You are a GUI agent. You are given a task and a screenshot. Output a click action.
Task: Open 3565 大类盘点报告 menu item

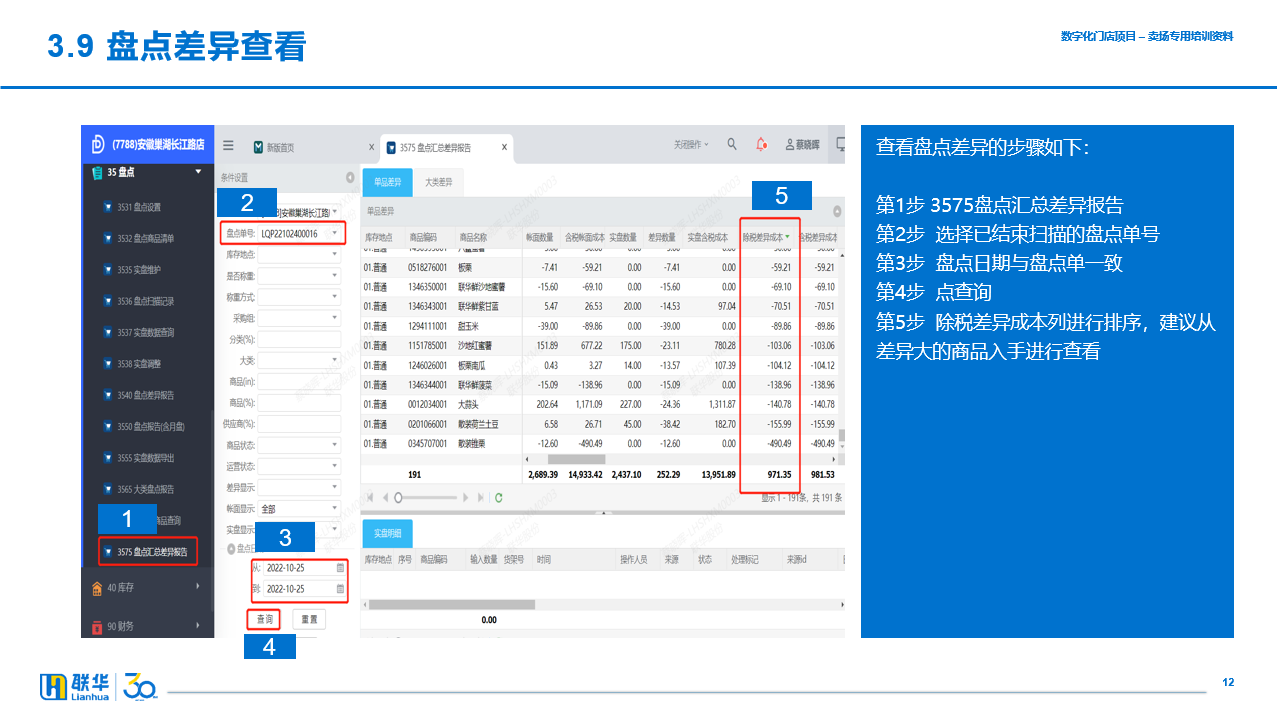click(x=145, y=489)
